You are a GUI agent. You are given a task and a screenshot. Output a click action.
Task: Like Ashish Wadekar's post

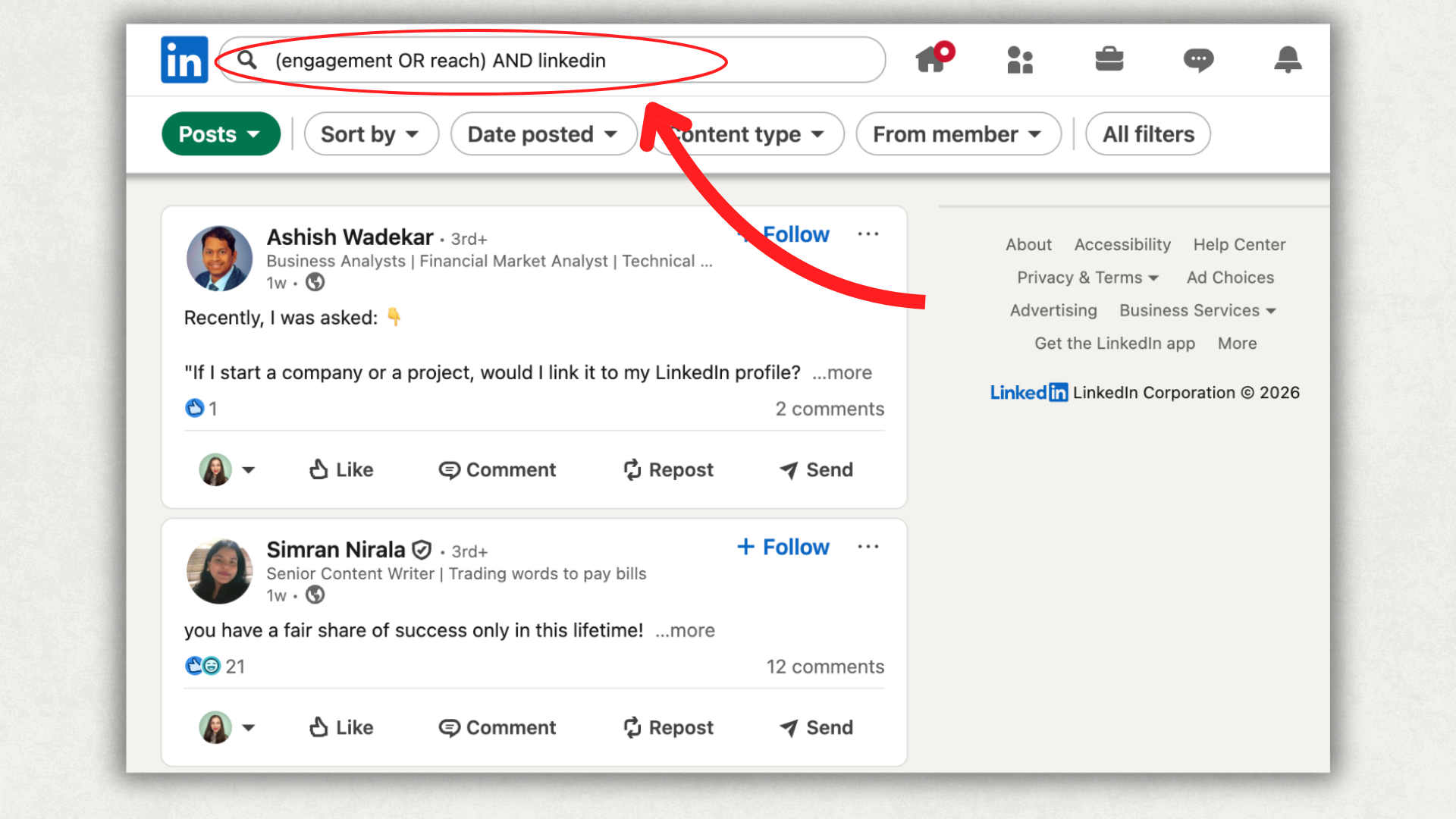click(341, 470)
